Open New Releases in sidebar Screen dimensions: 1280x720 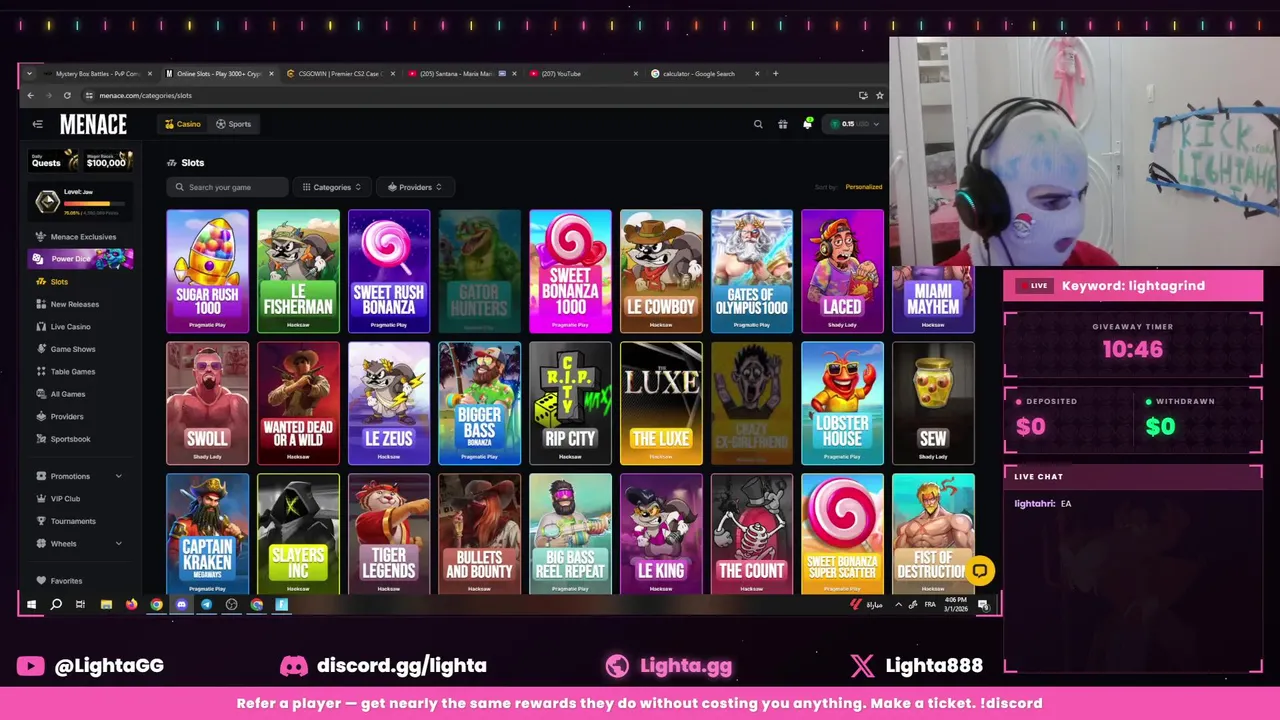coord(67,304)
